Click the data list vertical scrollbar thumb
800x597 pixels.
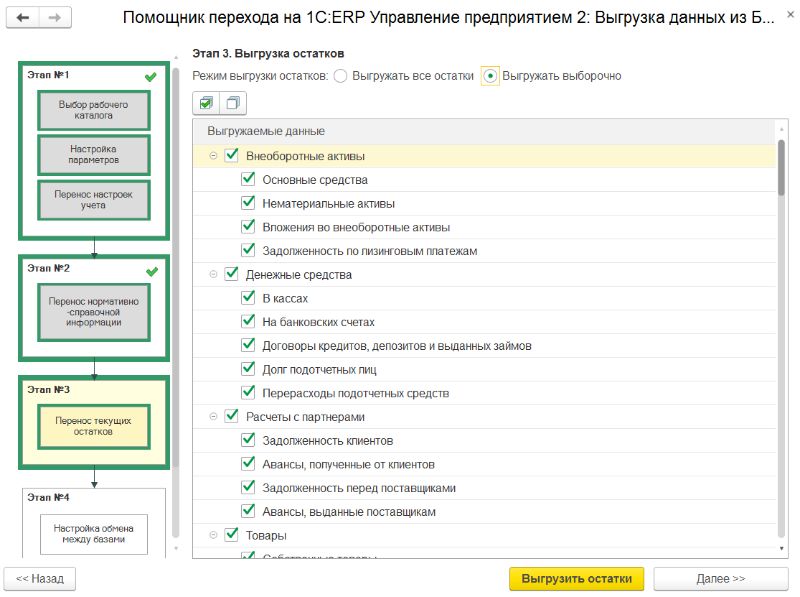(x=781, y=167)
